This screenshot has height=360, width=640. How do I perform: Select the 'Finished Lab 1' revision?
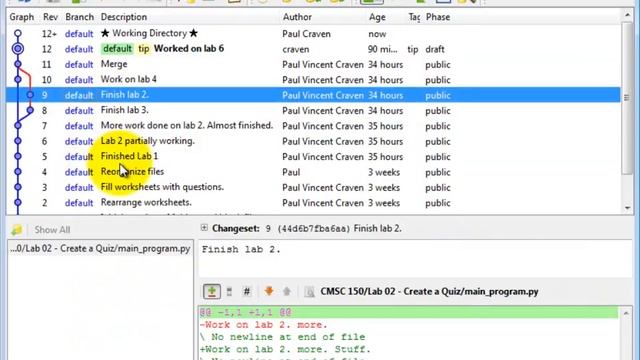click(x=313, y=156)
